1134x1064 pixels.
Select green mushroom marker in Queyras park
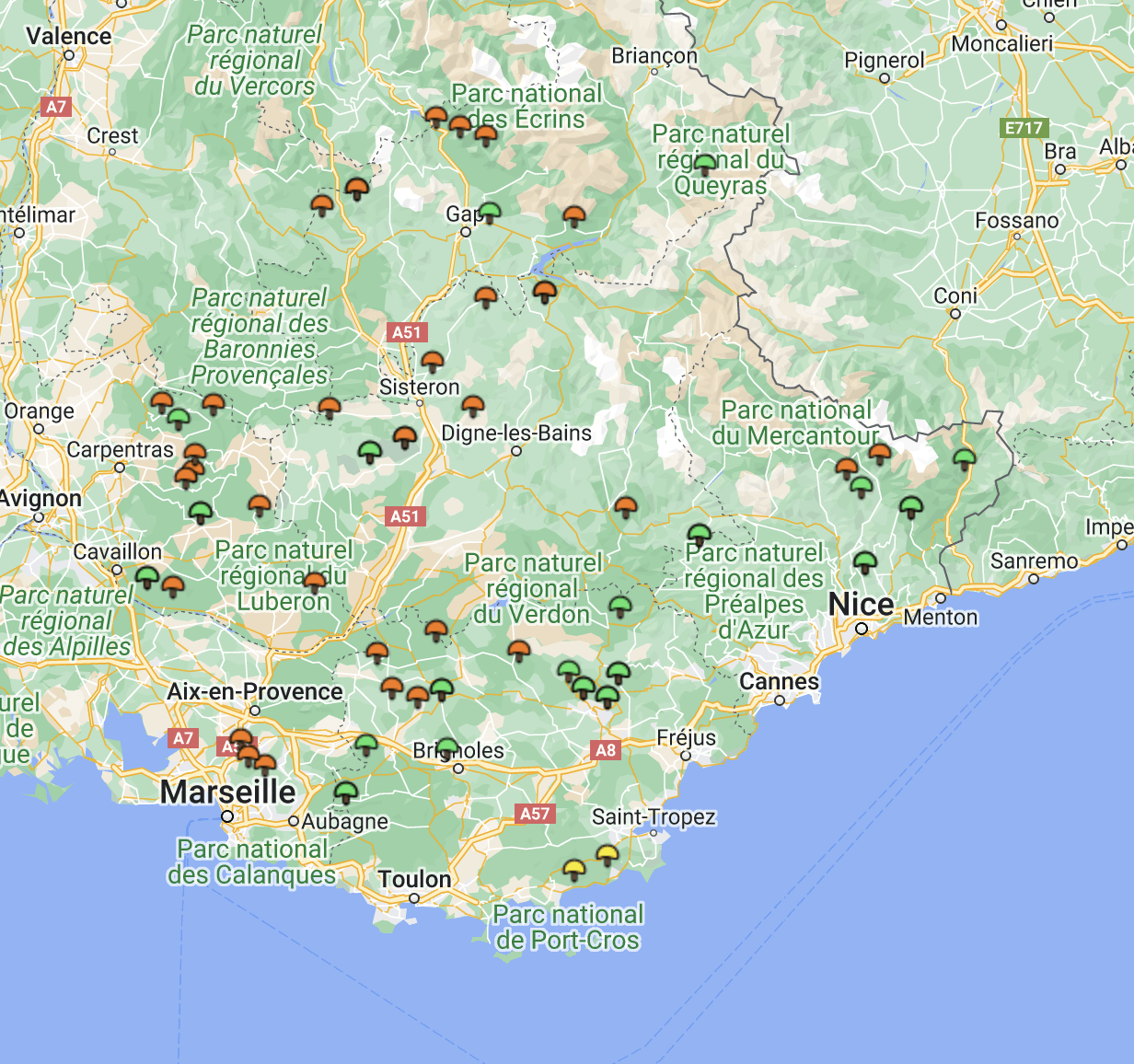coord(705,166)
